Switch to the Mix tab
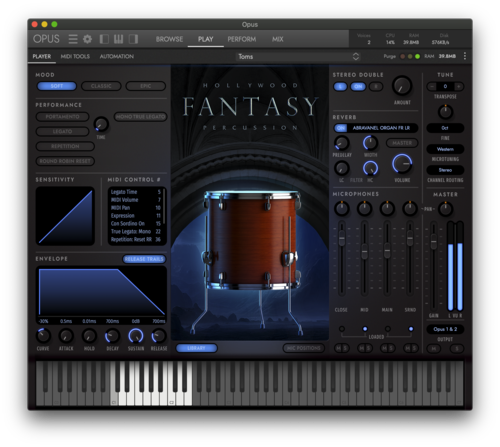 (277, 39)
